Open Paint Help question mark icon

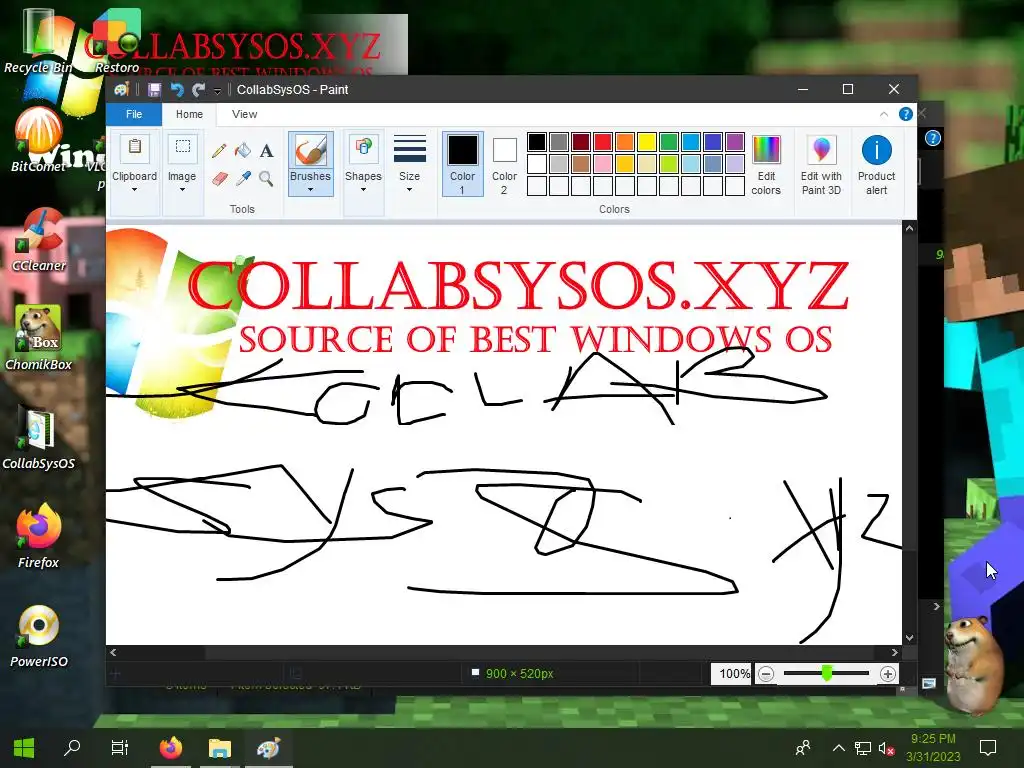pos(905,114)
